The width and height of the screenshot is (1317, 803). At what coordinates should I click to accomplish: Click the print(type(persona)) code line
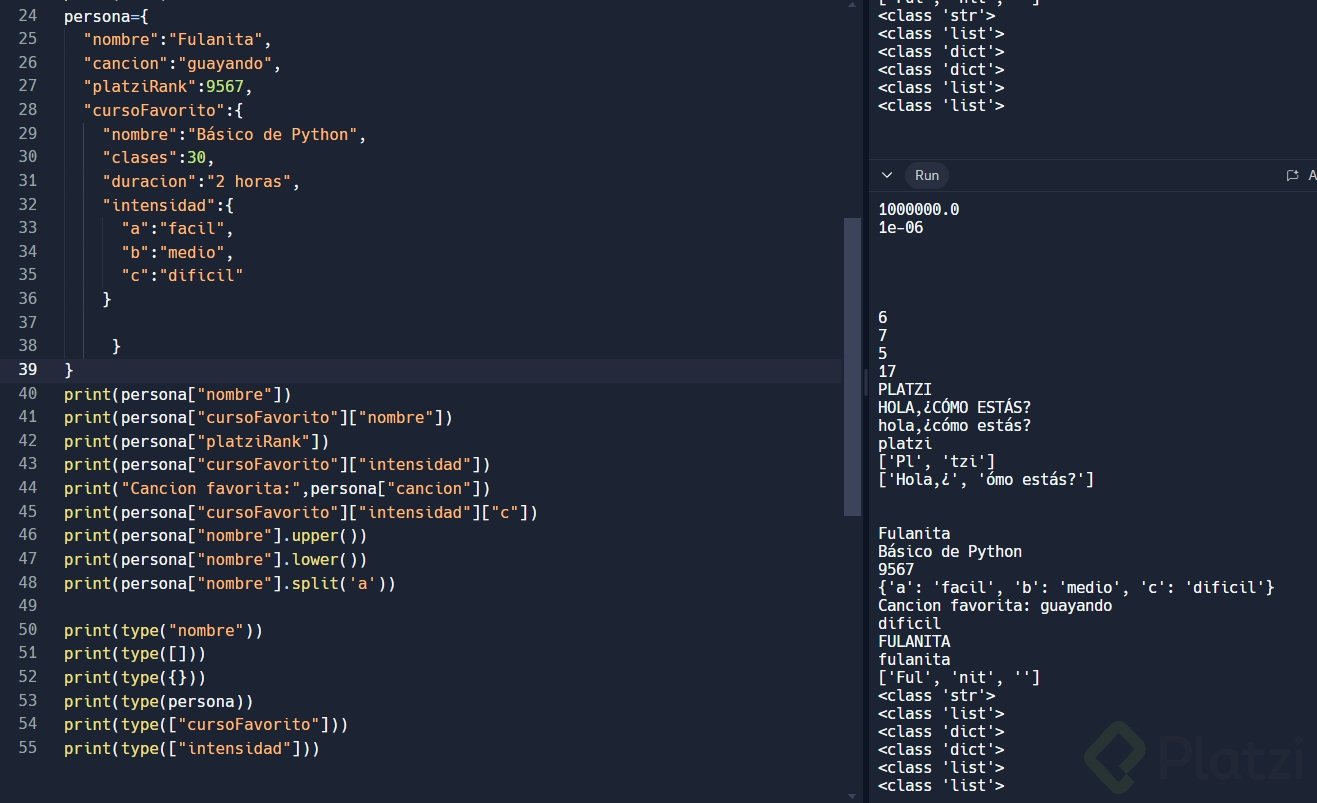point(158,701)
